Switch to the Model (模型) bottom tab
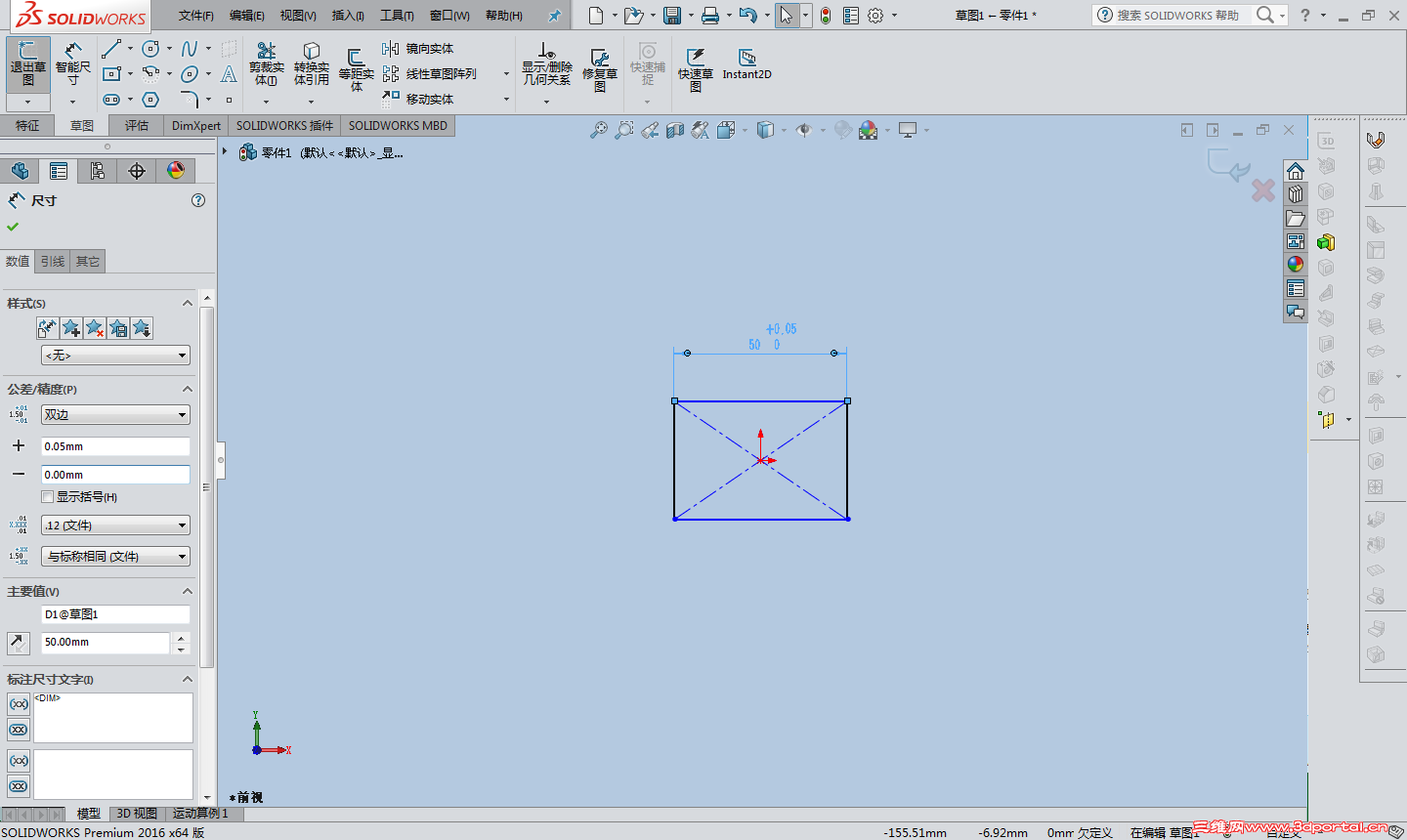The width and height of the screenshot is (1407, 840). [89, 814]
